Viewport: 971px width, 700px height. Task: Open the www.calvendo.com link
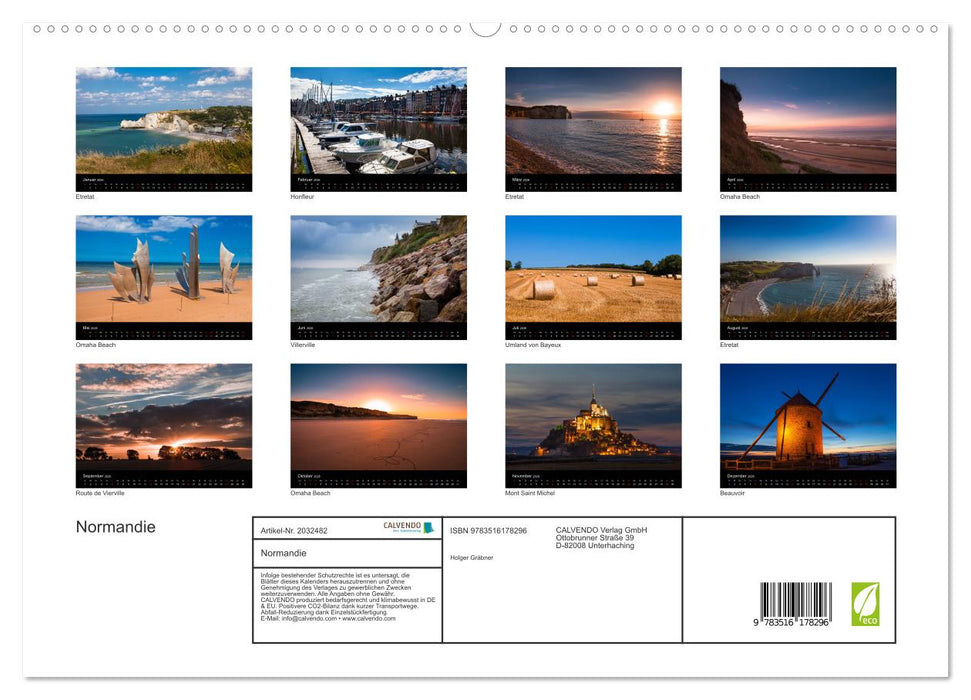coord(367,620)
